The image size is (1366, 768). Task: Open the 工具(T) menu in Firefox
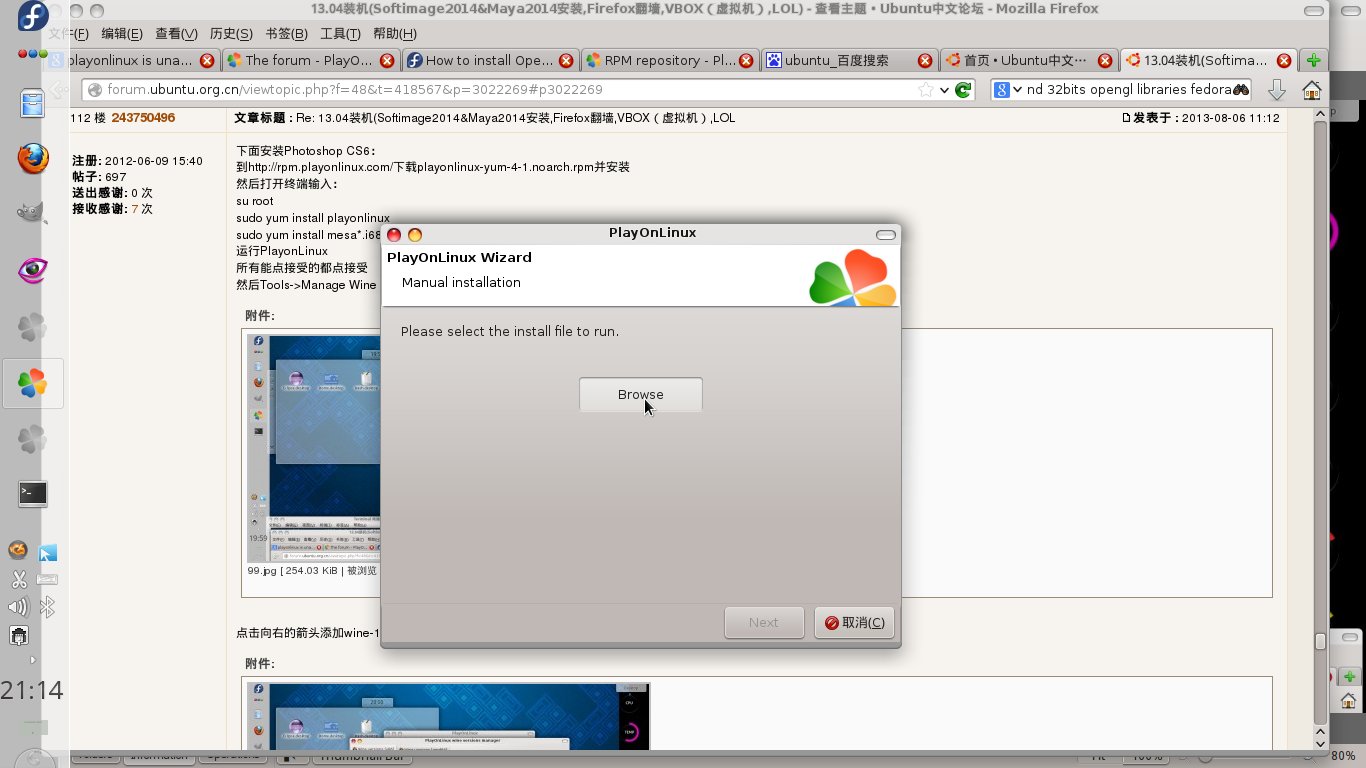tap(340, 34)
